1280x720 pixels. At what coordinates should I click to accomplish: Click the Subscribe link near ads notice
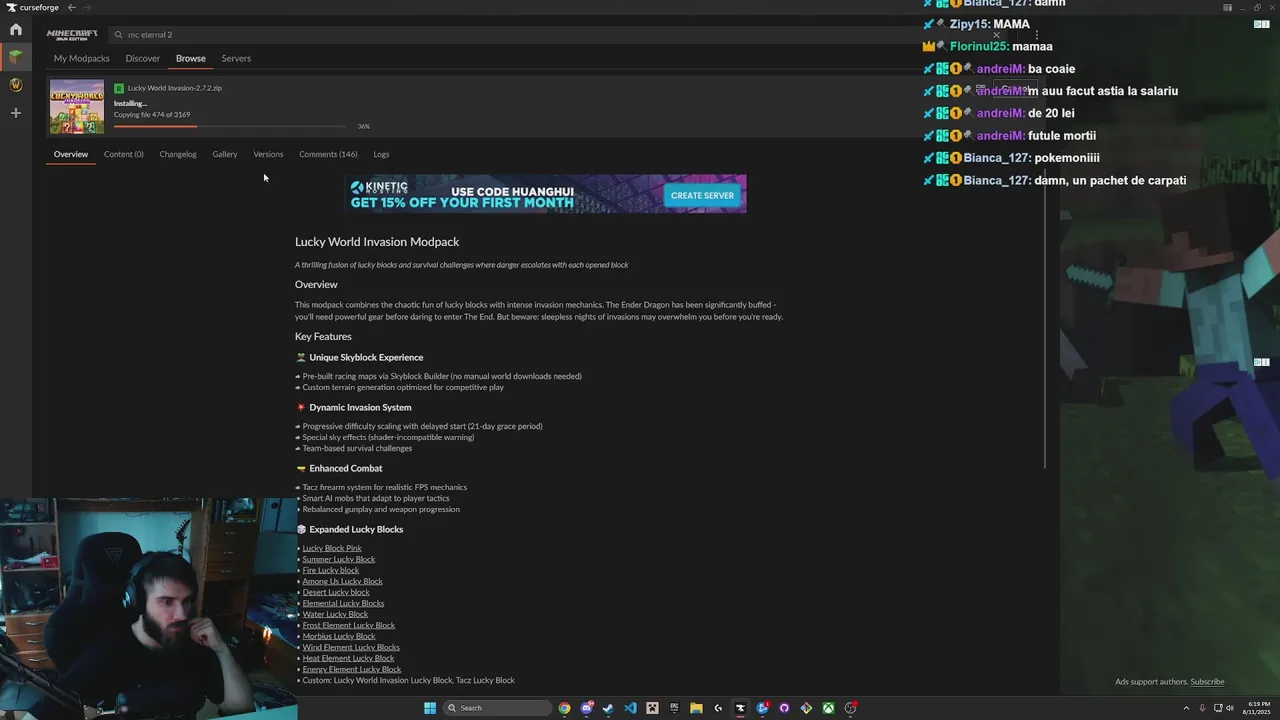coord(1207,682)
